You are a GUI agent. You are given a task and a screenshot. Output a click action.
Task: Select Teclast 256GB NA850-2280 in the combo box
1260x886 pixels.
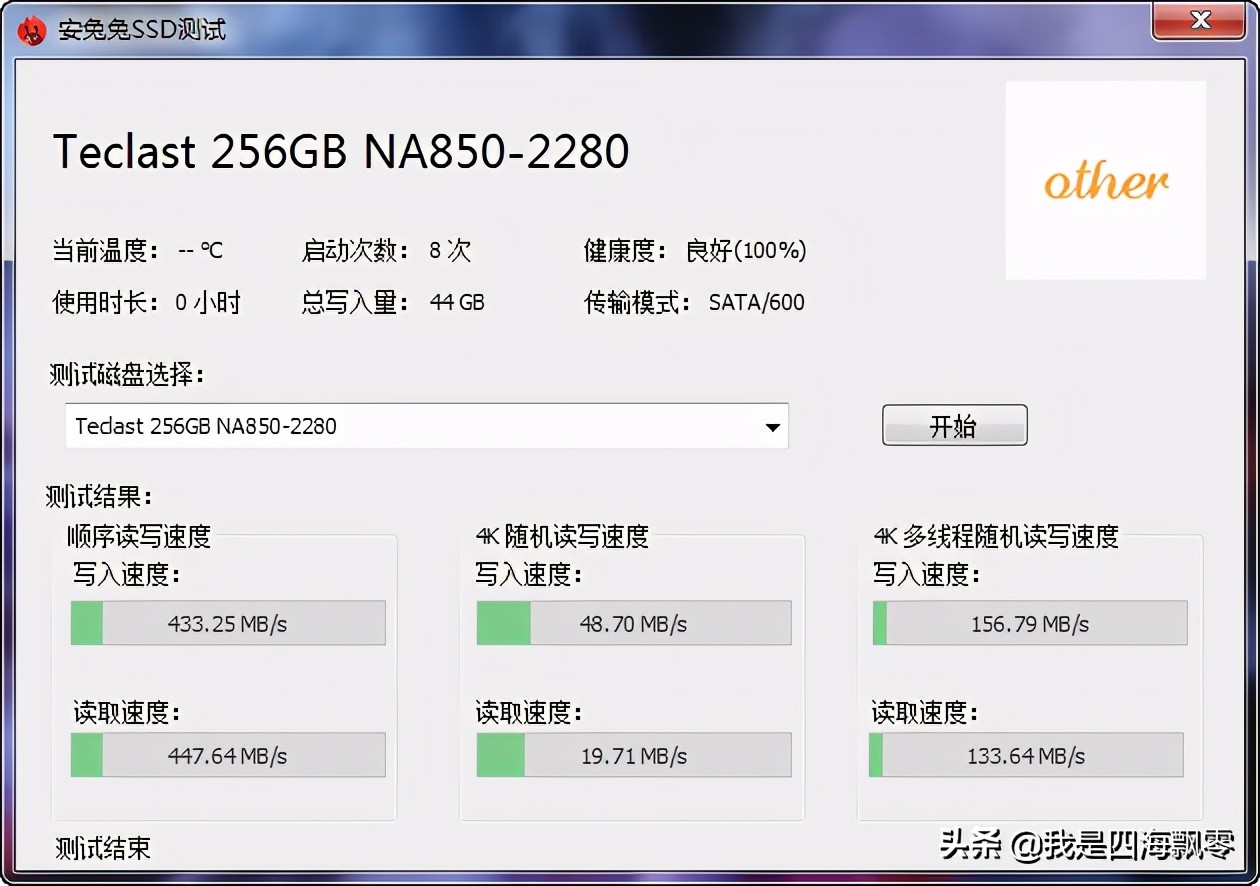(x=206, y=426)
